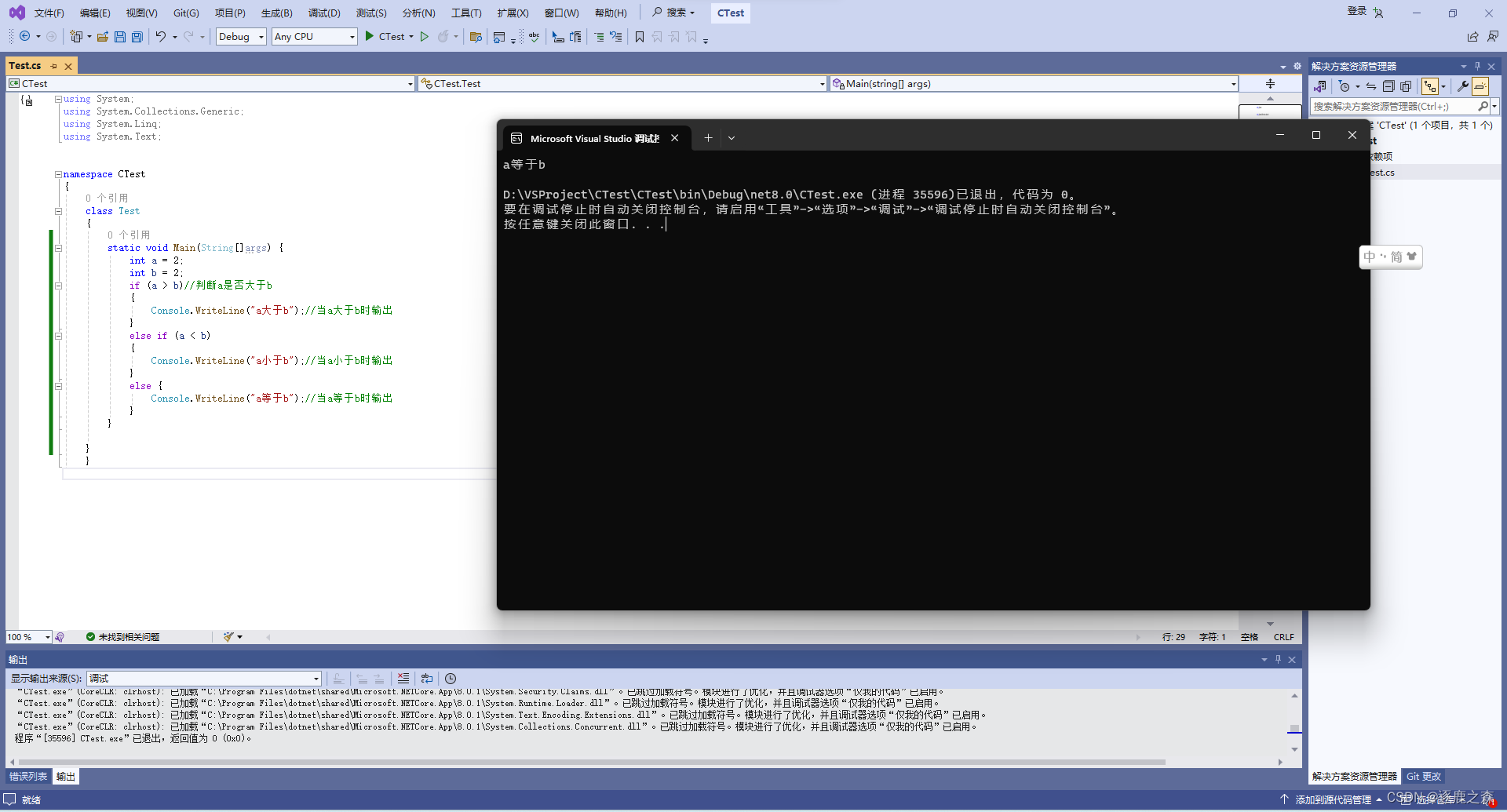This screenshot has height=812, width=1507.
Task: Open properties wrench in Solution Explorer
Action: click(1463, 86)
